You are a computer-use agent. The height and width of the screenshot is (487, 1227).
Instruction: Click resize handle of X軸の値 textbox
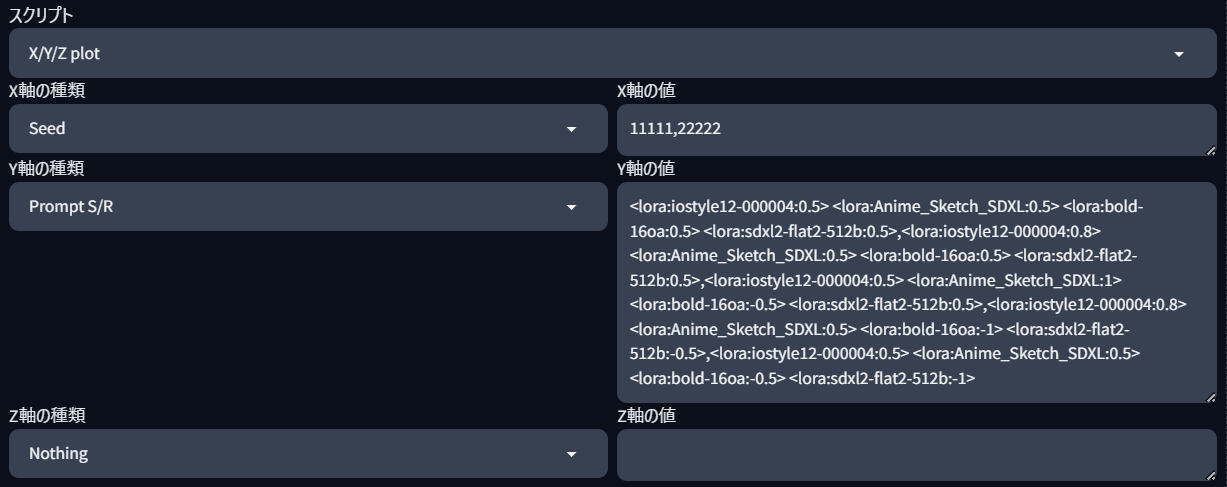pyautogui.click(x=1210, y=149)
